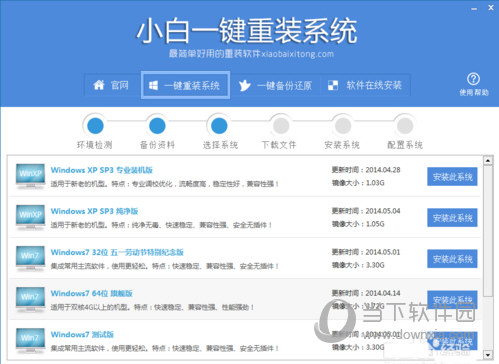Click Windows XP SP3 纯净版 title
The image size is (499, 364).
(x=94, y=211)
